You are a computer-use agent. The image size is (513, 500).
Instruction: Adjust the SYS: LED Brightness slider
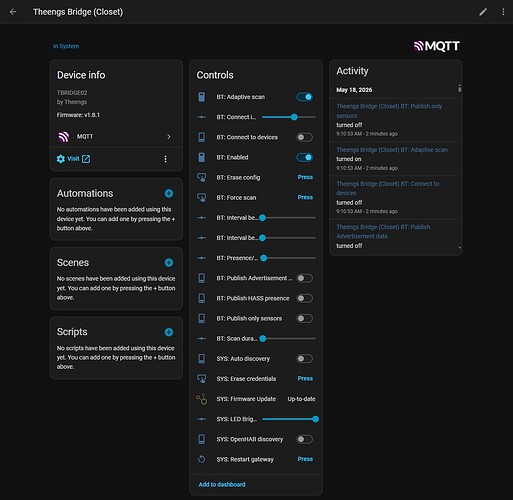[289, 419]
